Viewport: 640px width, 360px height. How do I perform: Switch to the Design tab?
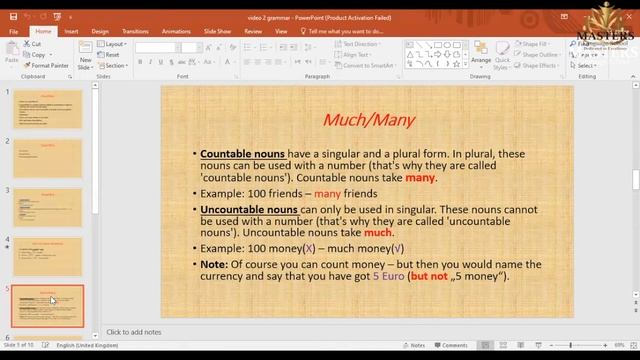tap(100, 31)
